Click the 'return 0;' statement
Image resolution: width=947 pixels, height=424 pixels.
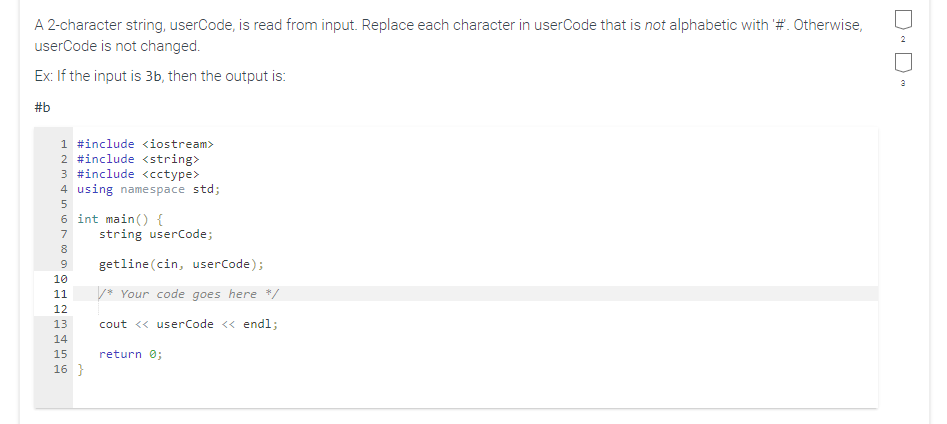(130, 354)
